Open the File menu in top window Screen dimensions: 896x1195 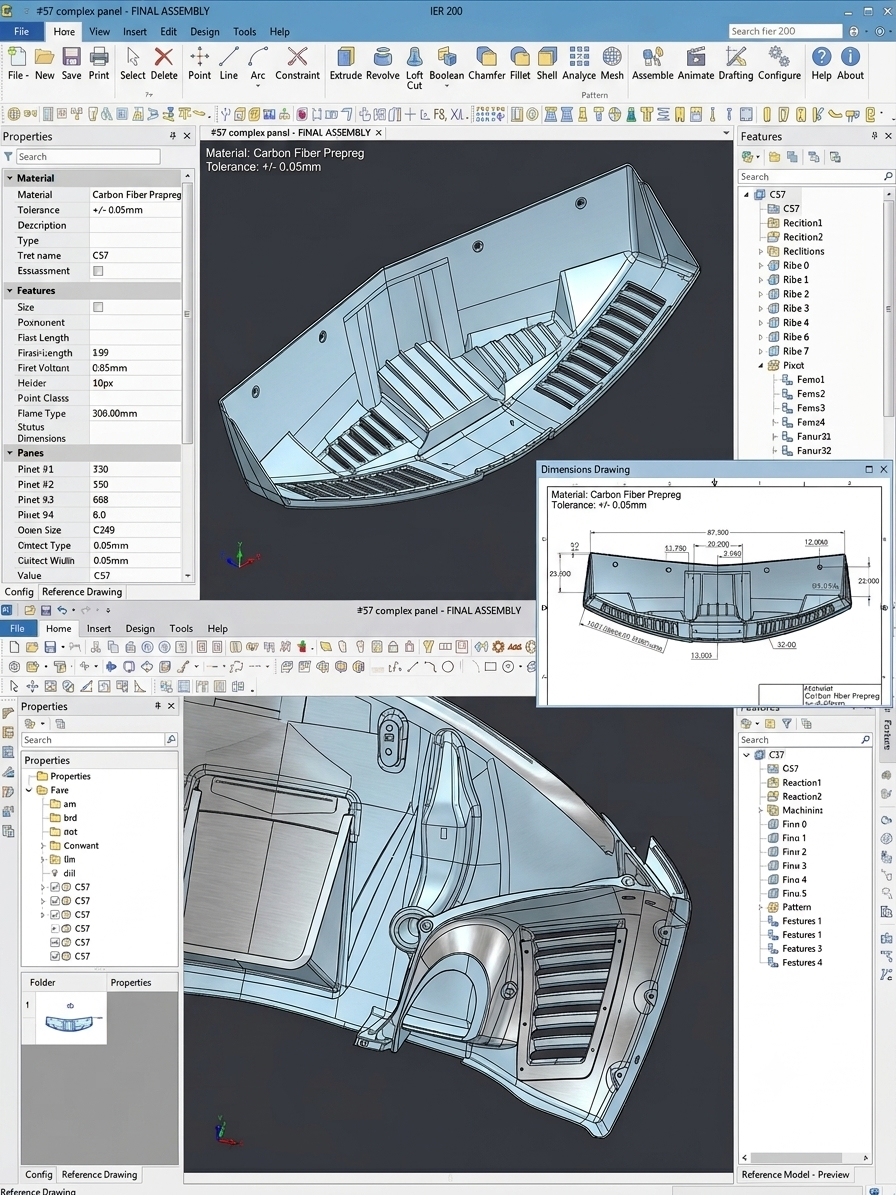click(x=21, y=31)
